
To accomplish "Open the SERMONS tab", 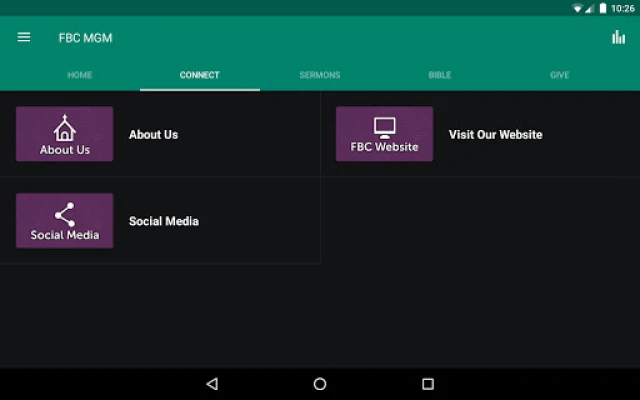I will (x=320, y=75).
